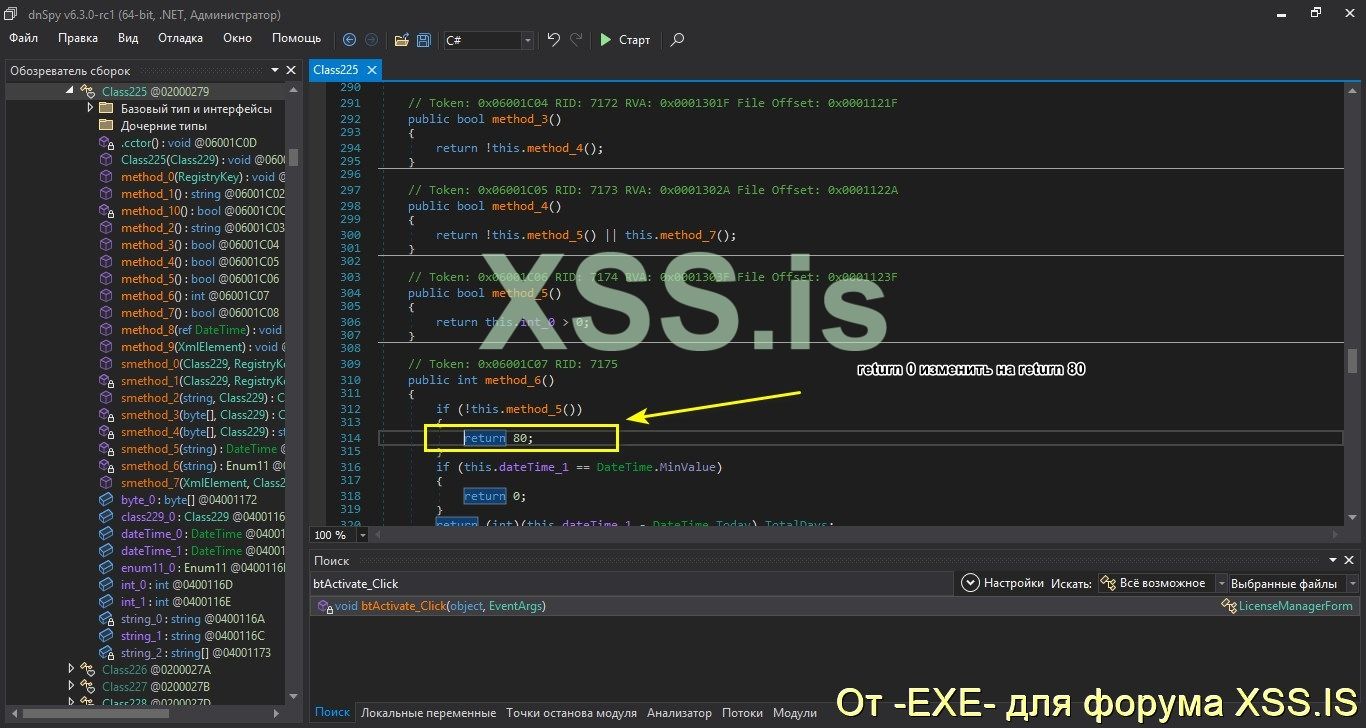Click the save all floppy icon
This screenshot has height=728, width=1366.
pyautogui.click(x=424, y=40)
